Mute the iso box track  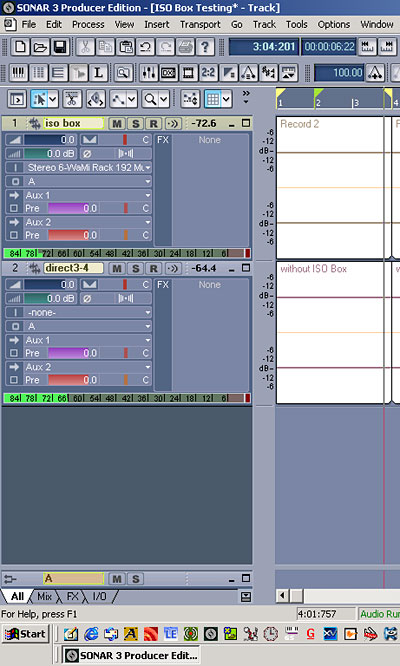click(117, 124)
